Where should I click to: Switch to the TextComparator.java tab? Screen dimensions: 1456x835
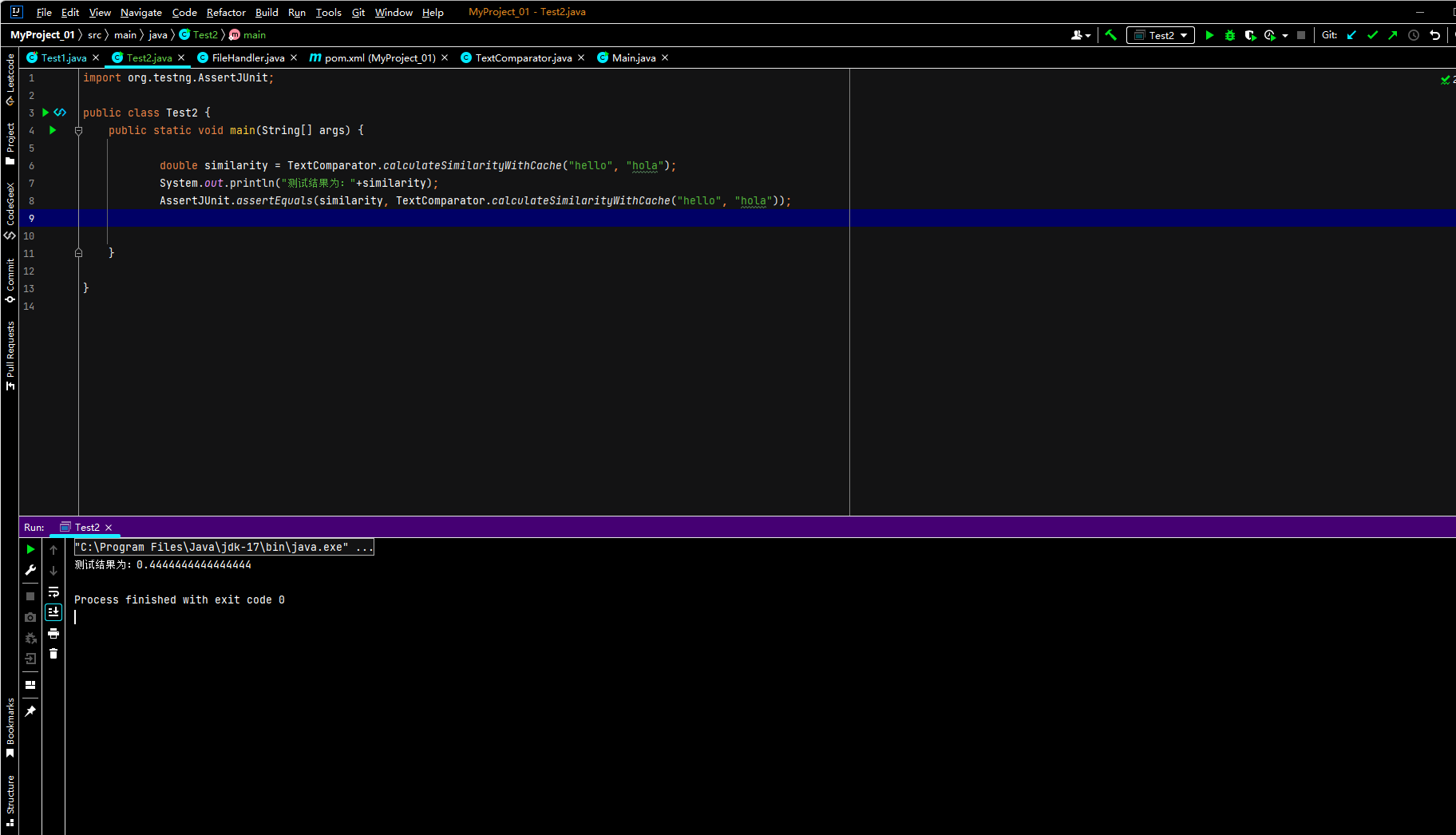[x=523, y=57]
